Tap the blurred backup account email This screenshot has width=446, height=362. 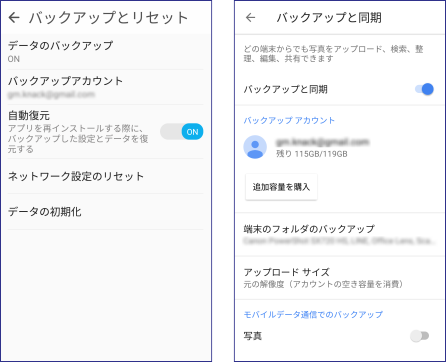(322, 142)
